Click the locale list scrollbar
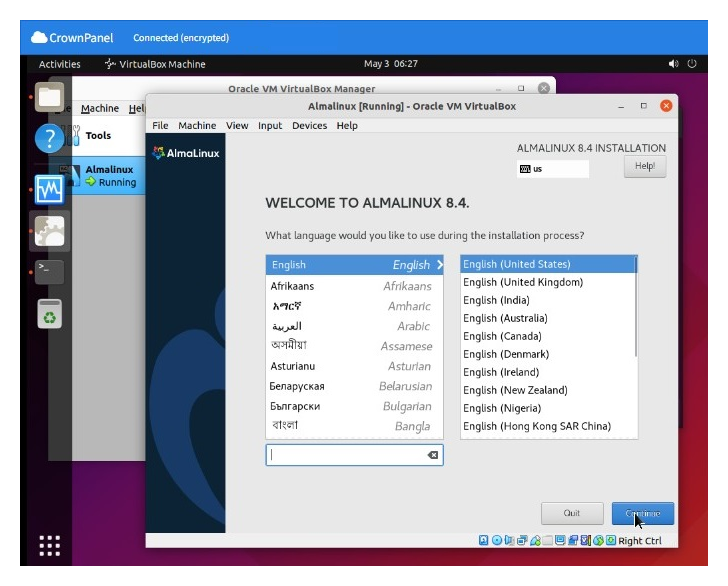This screenshot has width=728, height=586. [x=636, y=306]
